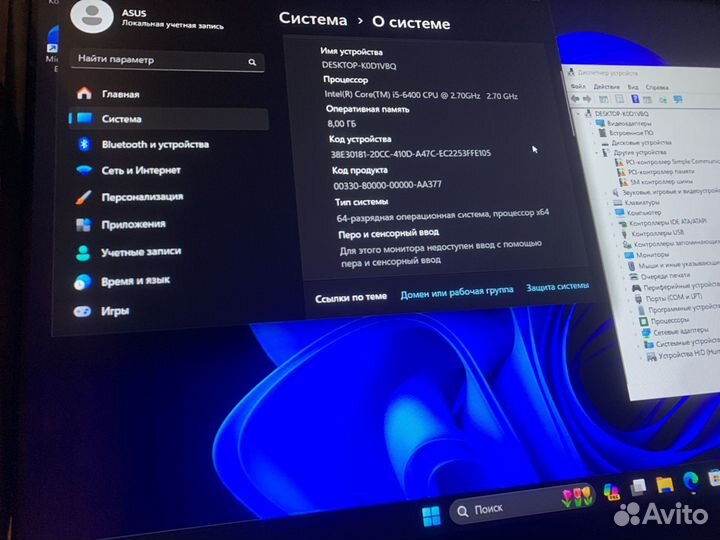Select Порты (COM и LPT) item
The height and width of the screenshot is (540, 720).
coord(673,298)
